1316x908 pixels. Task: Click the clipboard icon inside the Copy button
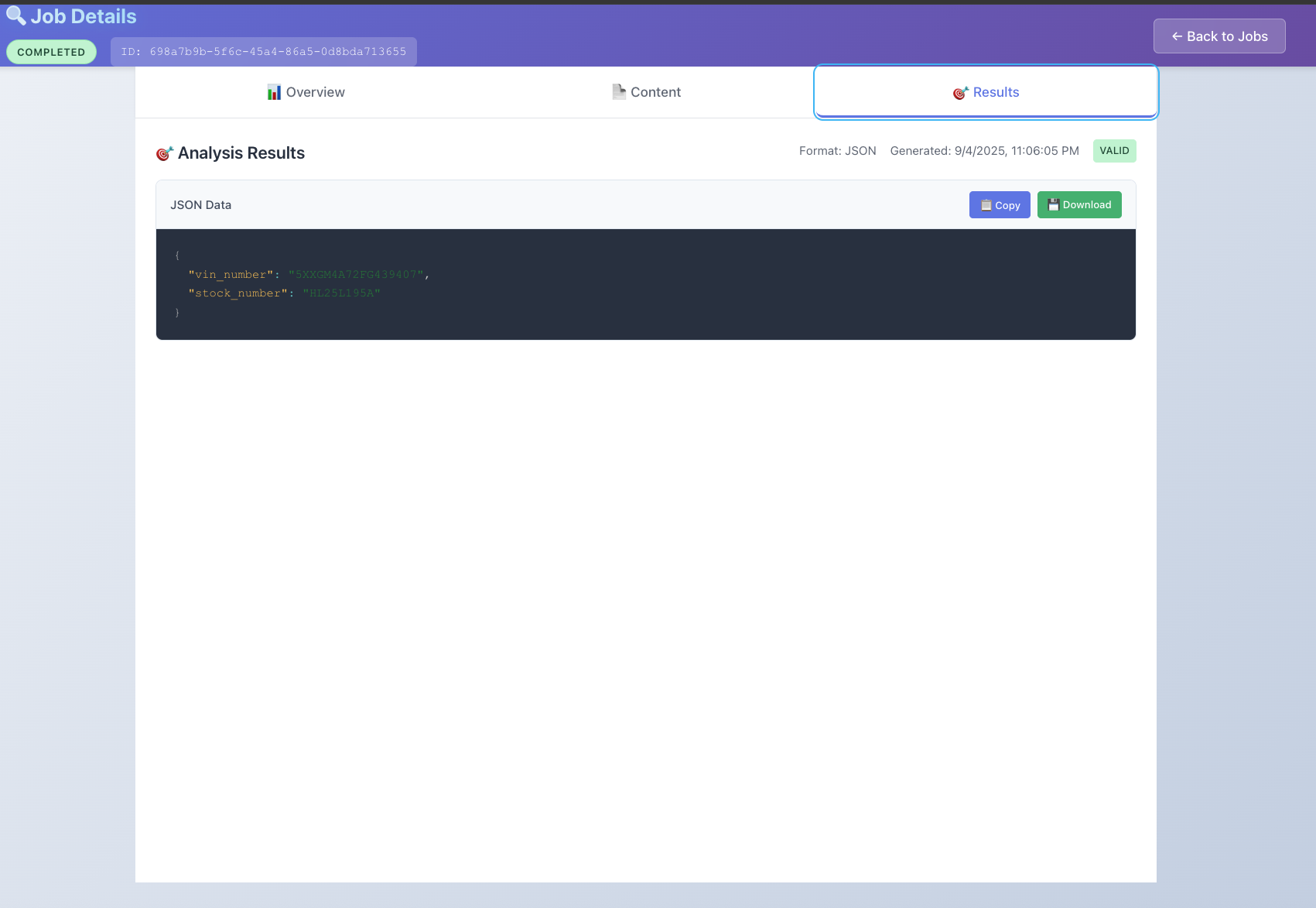tap(986, 204)
